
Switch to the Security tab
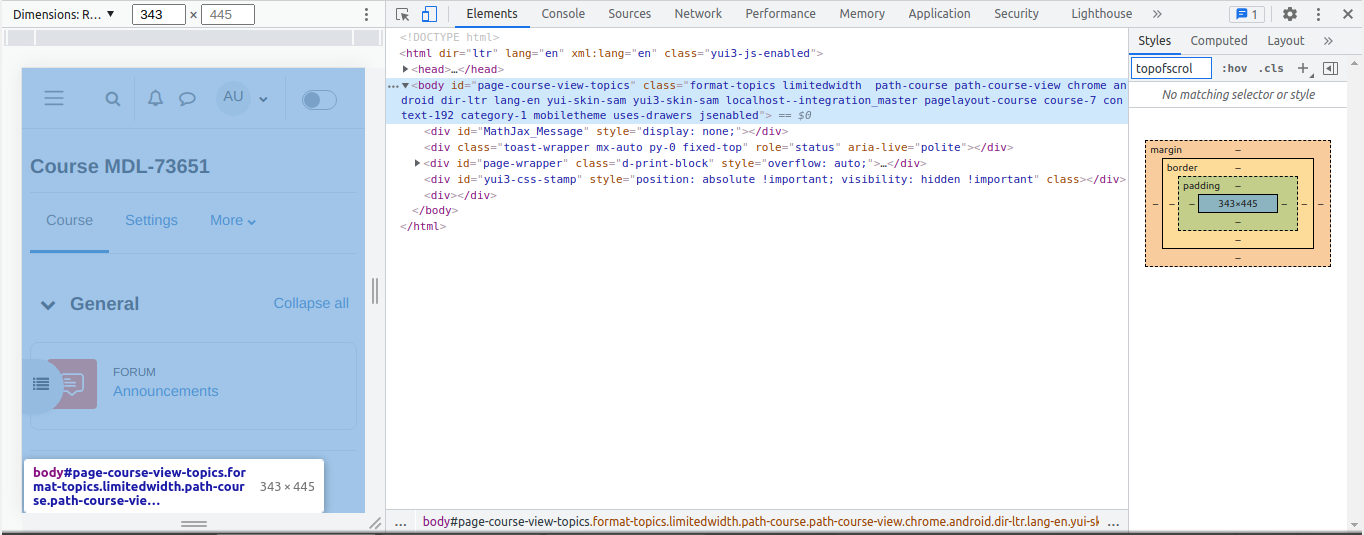click(1016, 14)
